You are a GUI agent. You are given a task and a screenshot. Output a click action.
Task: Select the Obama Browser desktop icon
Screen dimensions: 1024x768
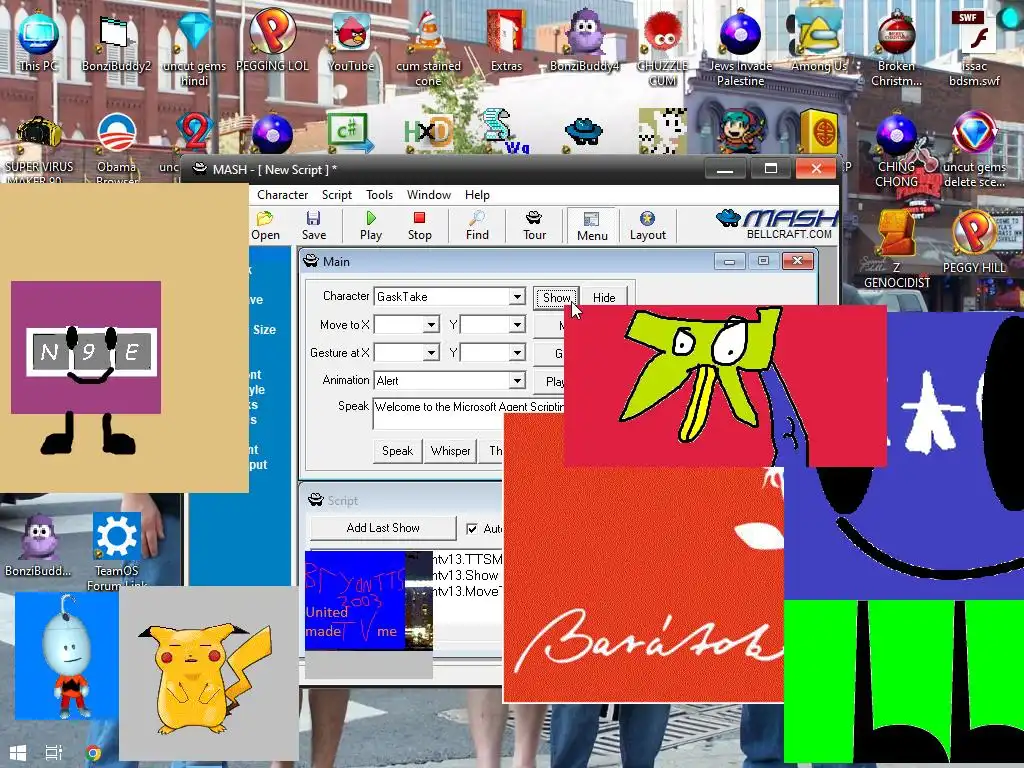(116, 149)
